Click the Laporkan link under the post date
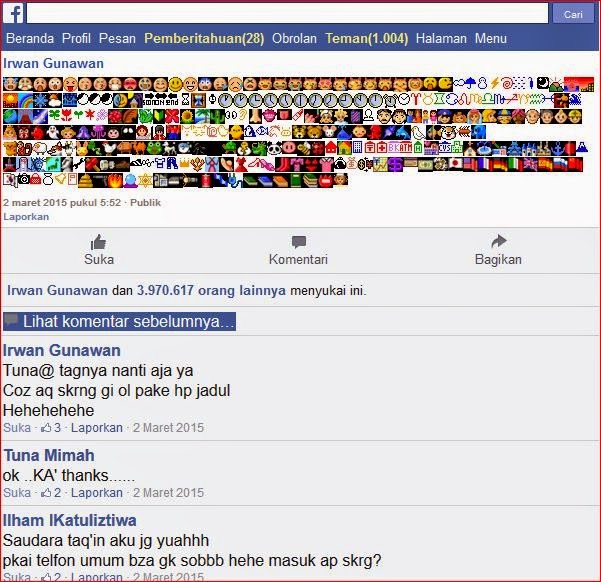 point(26,217)
